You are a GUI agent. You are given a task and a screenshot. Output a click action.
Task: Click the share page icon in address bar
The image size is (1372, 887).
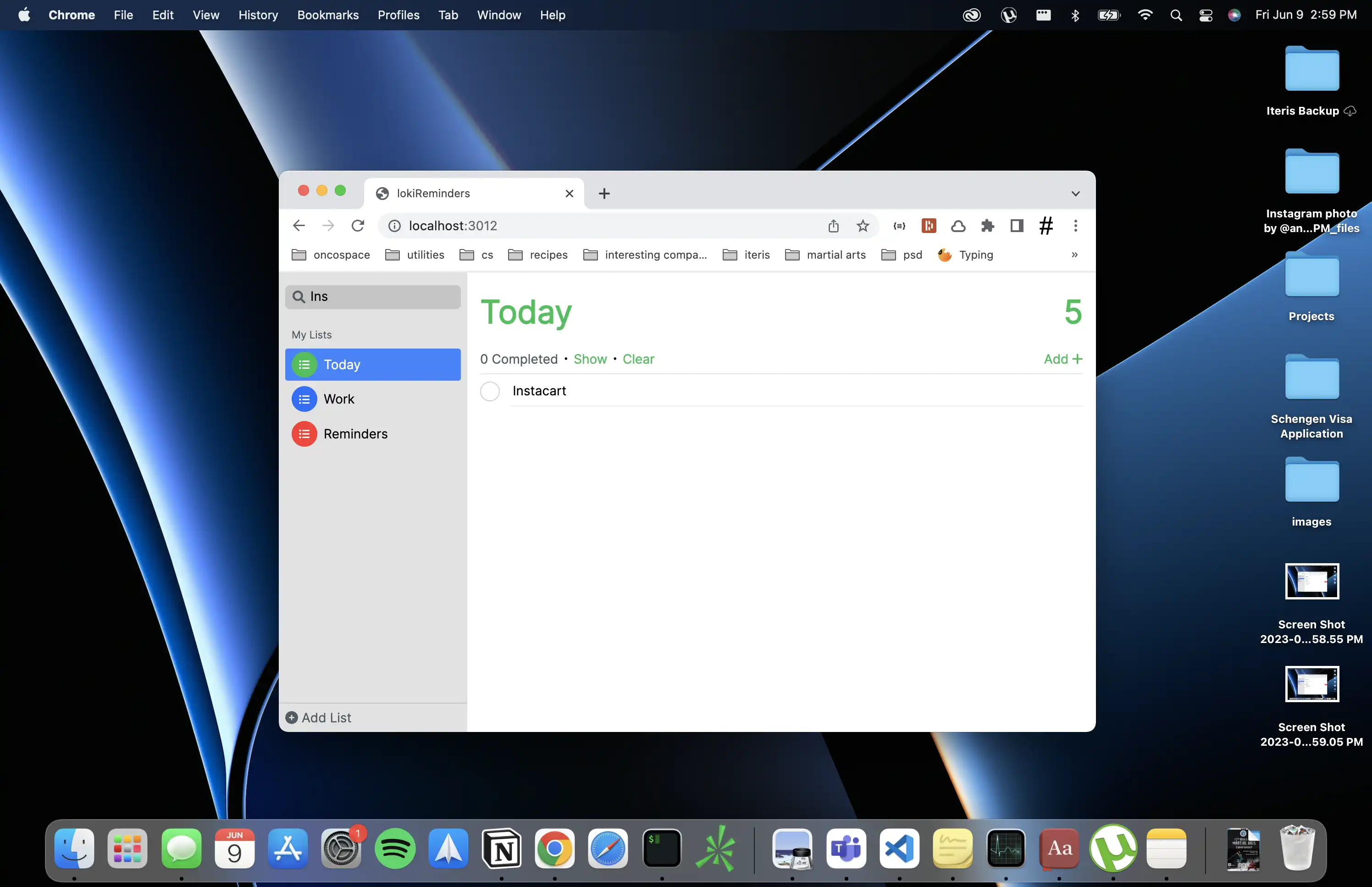[833, 226]
